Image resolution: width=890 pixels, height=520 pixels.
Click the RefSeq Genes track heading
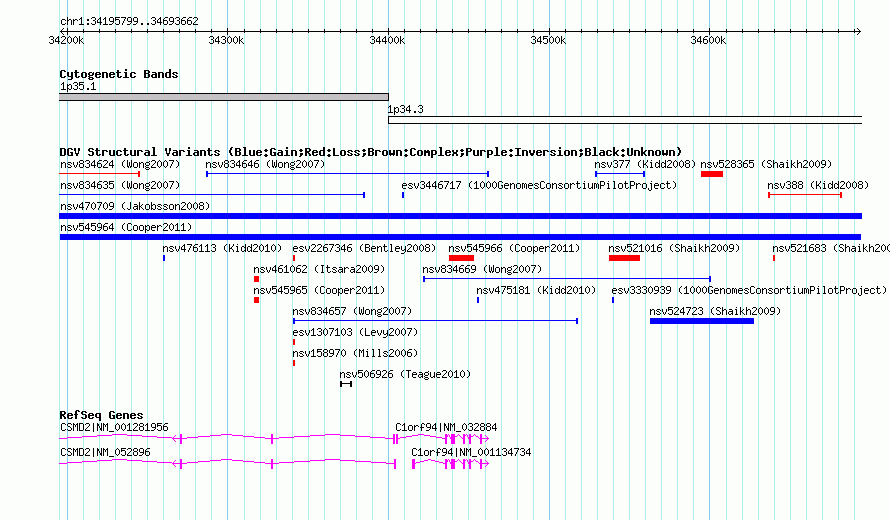[x=101, y=415]
